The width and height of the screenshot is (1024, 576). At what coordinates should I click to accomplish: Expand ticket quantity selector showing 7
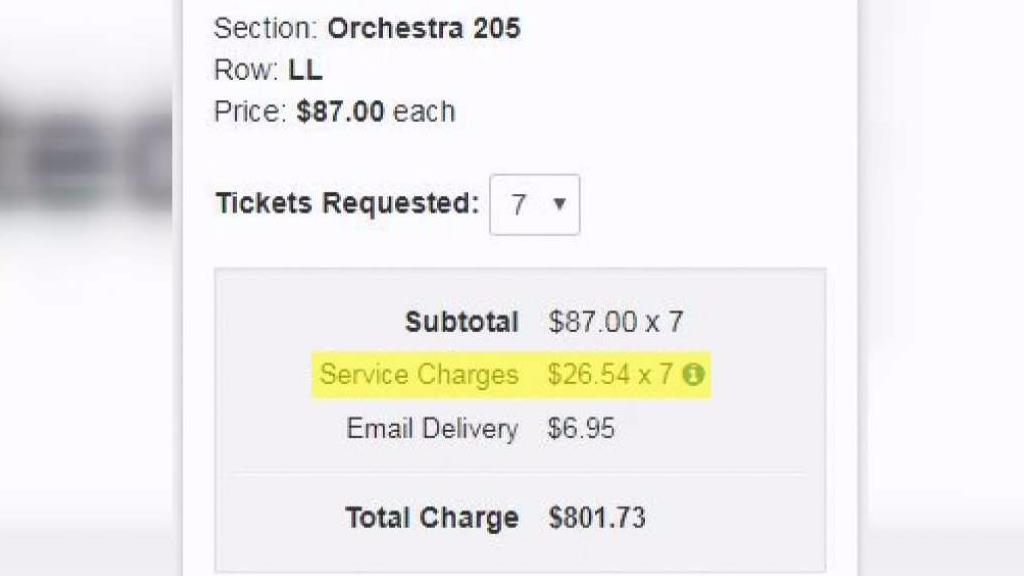[x=534, y=204]
